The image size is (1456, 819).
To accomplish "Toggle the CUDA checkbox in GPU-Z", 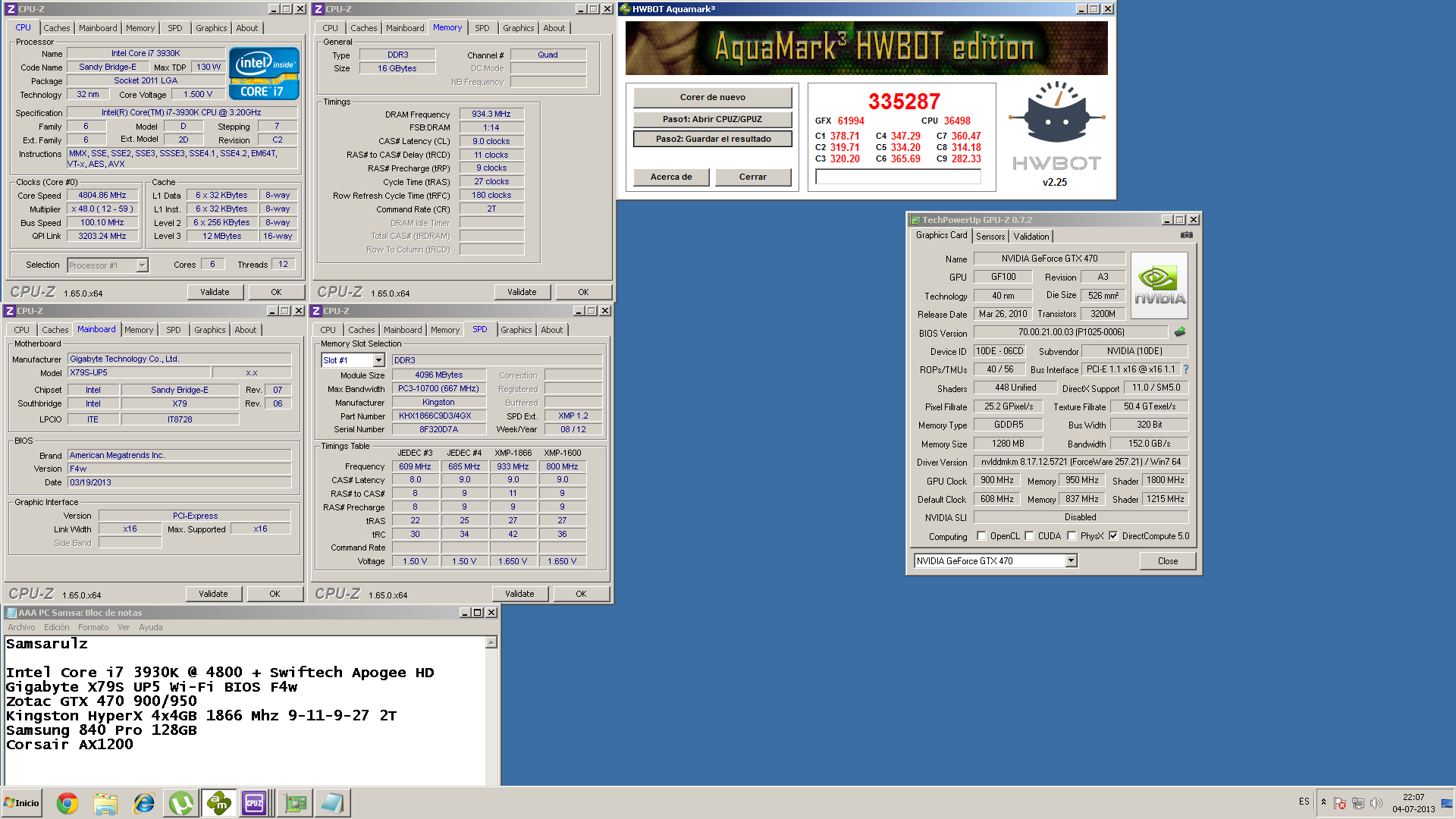I will pyautogui.click(x=1029, y=535).
